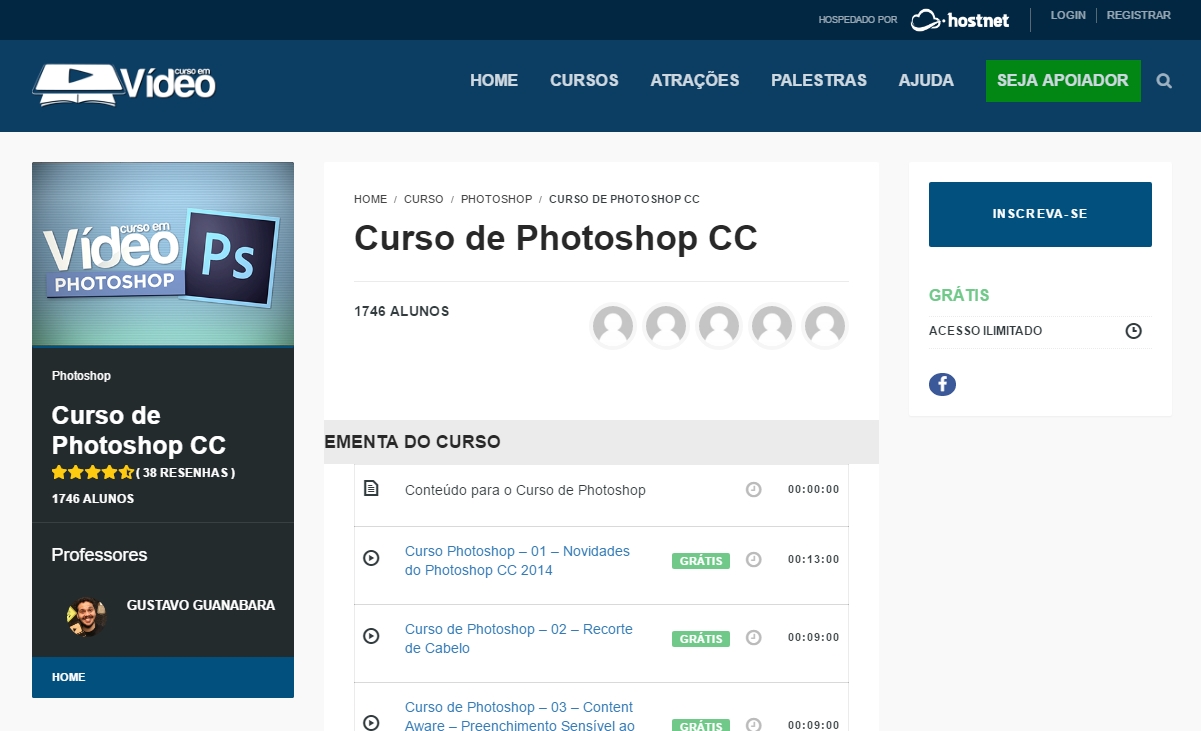Go to HOME in the main navigation
Image resolution: width=1201 pixels, height=731 pixels.
(494, 81)
